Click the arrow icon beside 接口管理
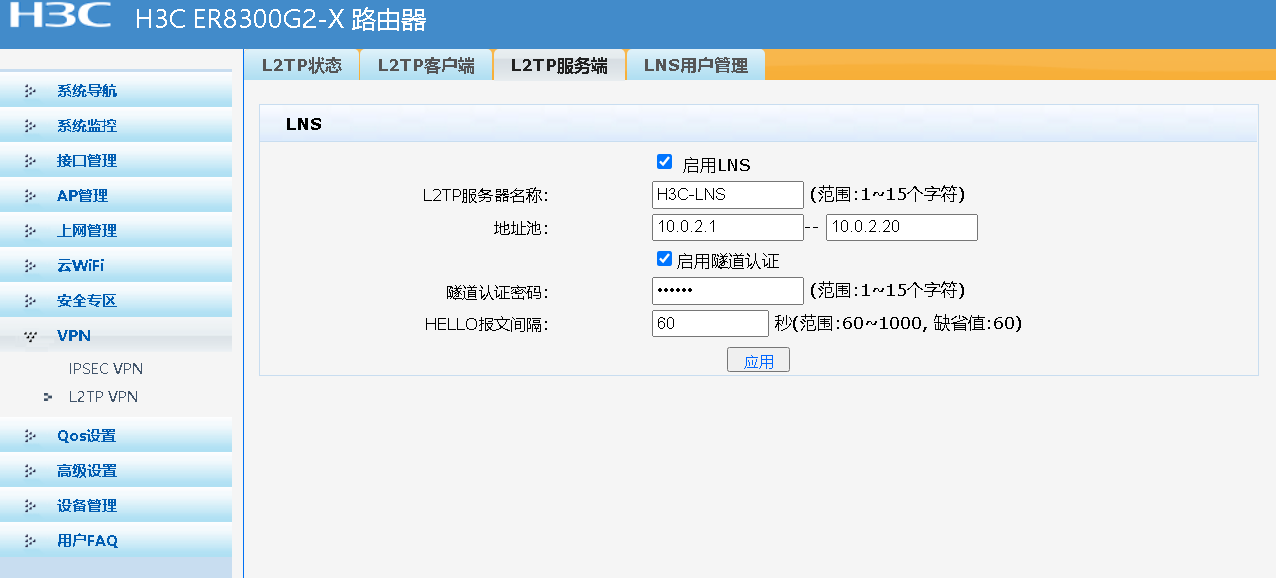Image resolution: width=1276 pixels, height=578 pixels. coord(31,161)
